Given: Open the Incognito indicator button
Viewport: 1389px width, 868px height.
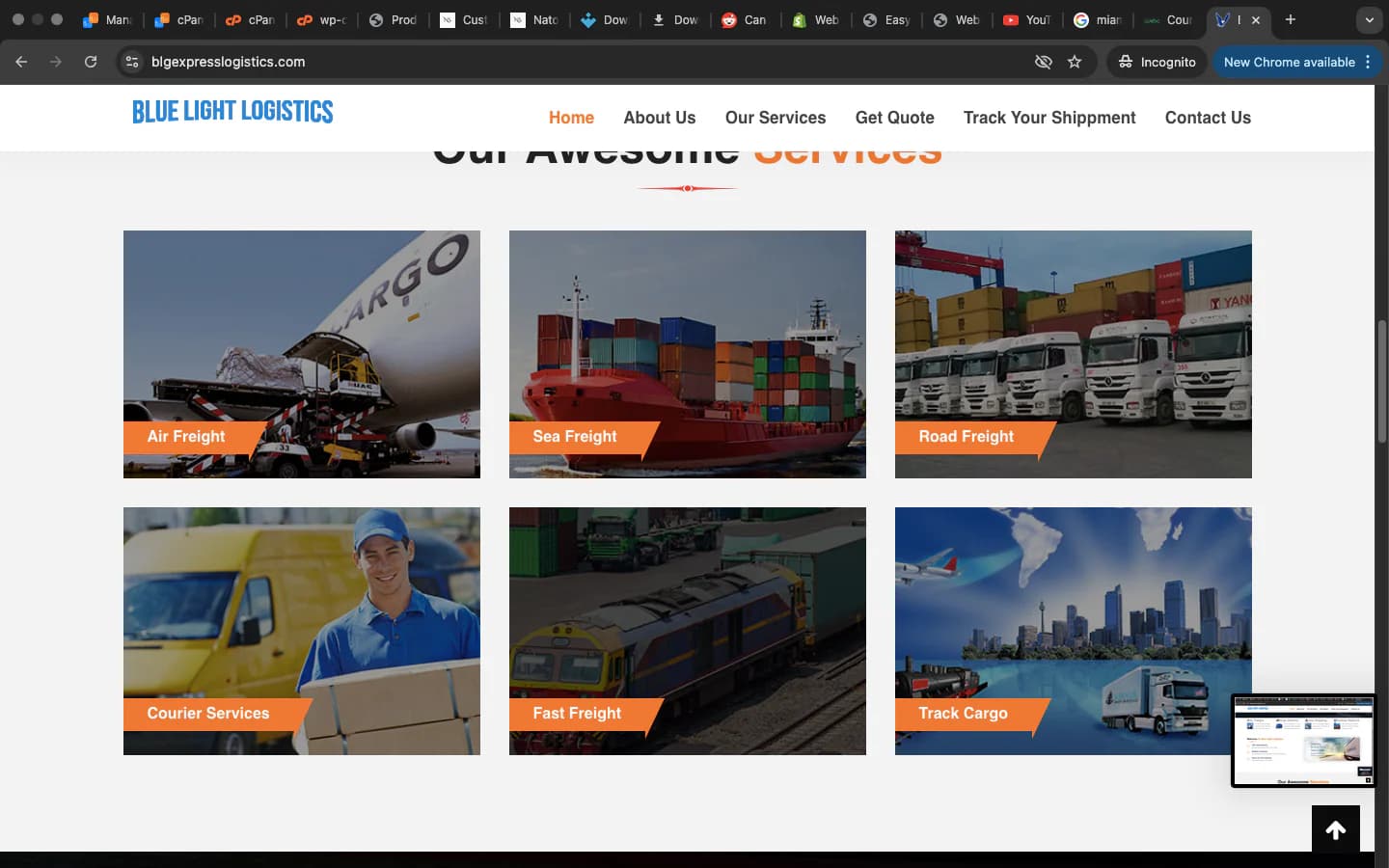Looking at the screenshot, I should click(1157, 62).
